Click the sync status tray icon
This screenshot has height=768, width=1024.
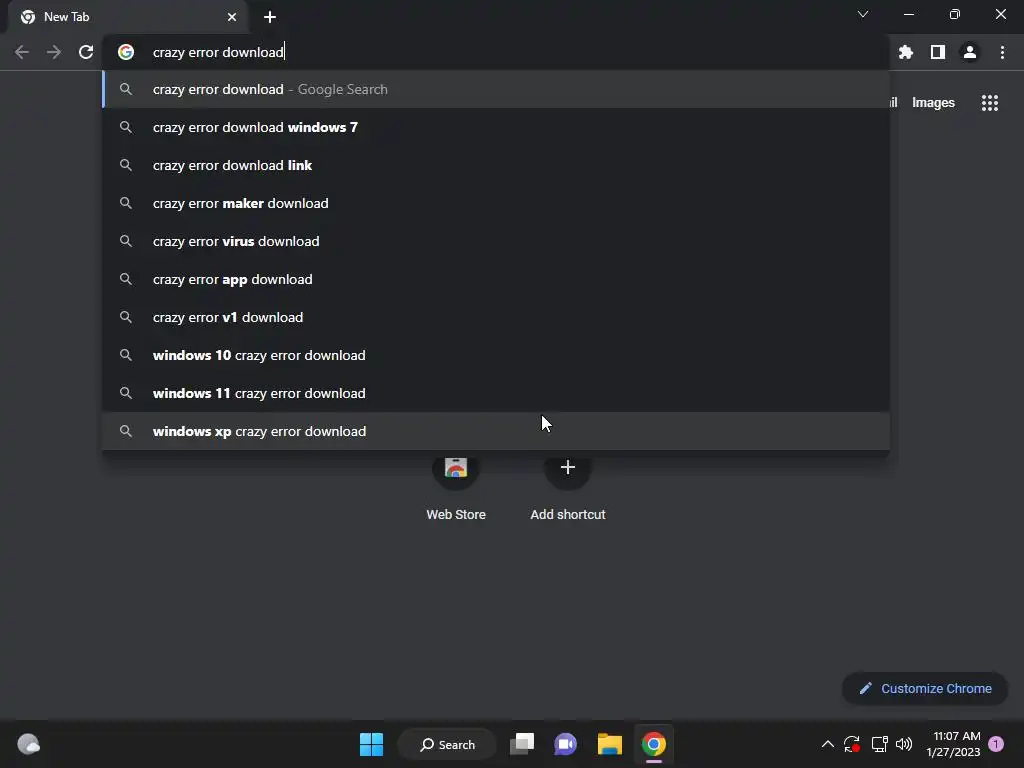point(852,744)
